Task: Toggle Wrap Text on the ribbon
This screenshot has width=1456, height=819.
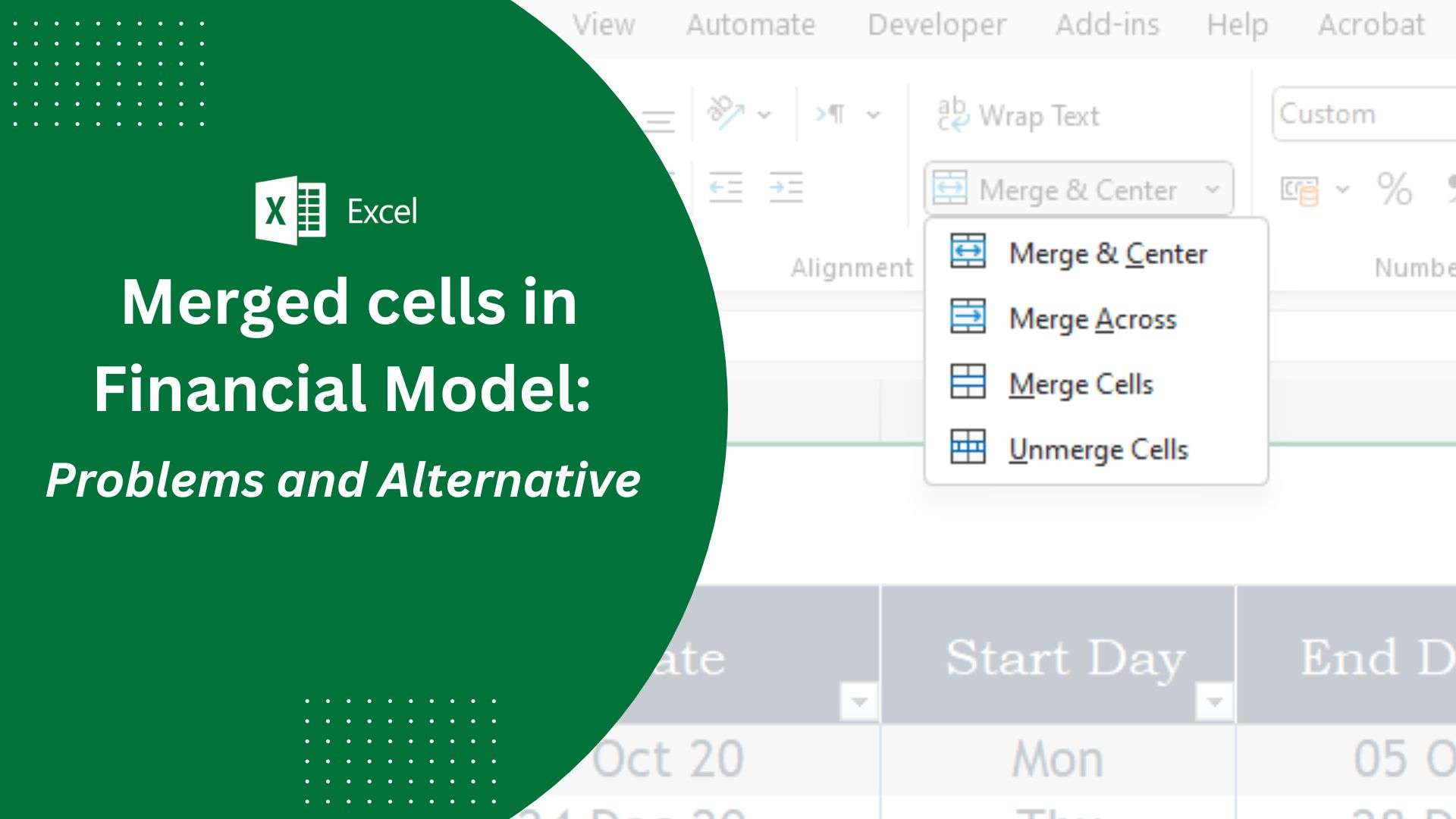Action: click(x=1018, y=116)
